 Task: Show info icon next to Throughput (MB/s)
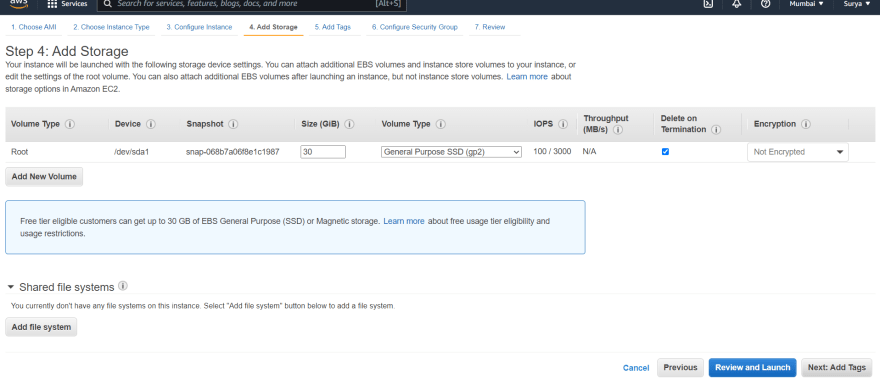tap(618, 130)
